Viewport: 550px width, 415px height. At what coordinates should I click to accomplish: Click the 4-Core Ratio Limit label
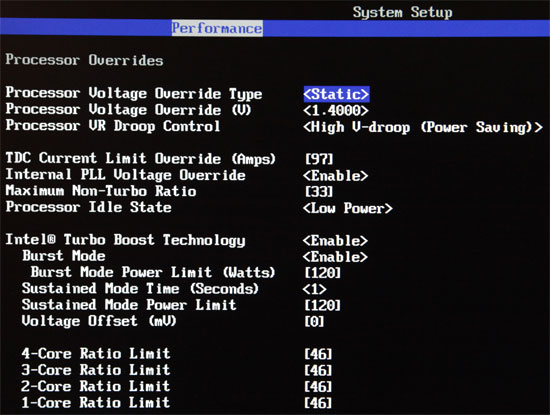click(x=96, y=353)
